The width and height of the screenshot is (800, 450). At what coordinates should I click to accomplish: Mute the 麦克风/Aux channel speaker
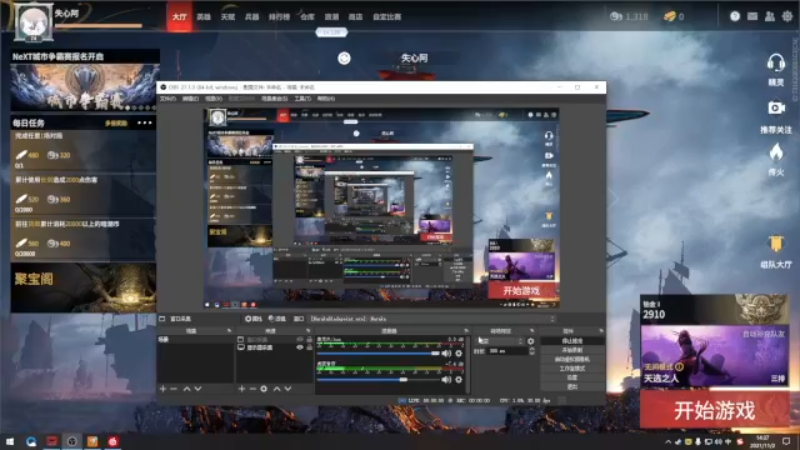446,353
